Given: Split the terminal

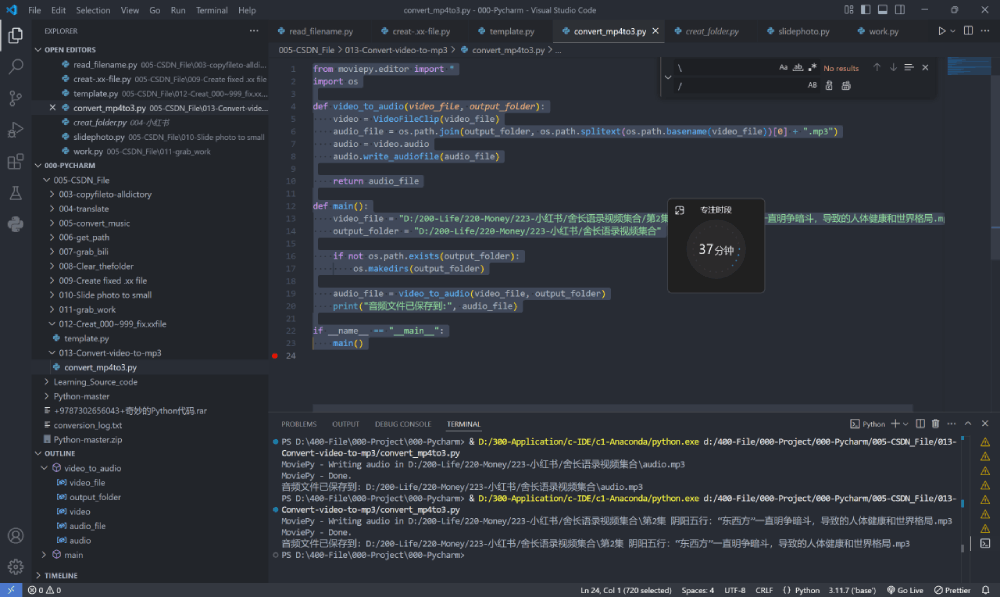Looking at the screenshot, I should pyautogui.click(x=920, y=424).
